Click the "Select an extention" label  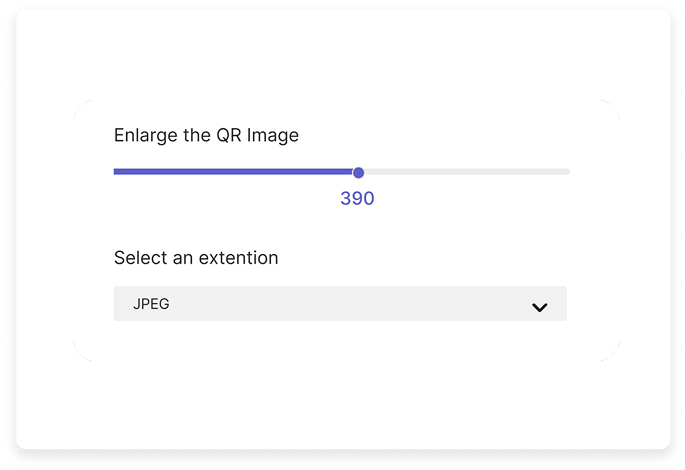(196, 258)
